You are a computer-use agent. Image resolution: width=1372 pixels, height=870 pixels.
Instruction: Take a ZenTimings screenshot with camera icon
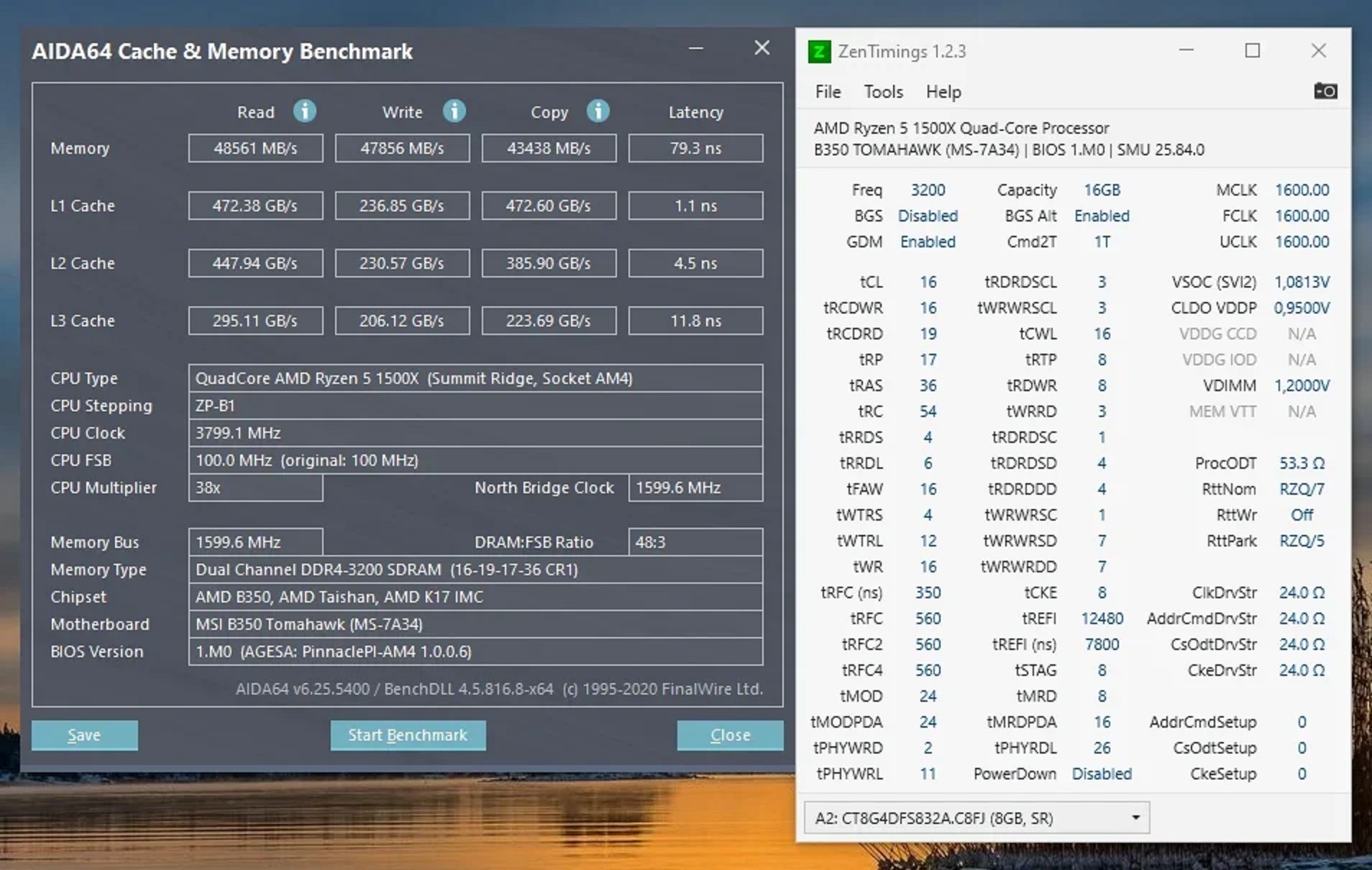coord(1325,91)
